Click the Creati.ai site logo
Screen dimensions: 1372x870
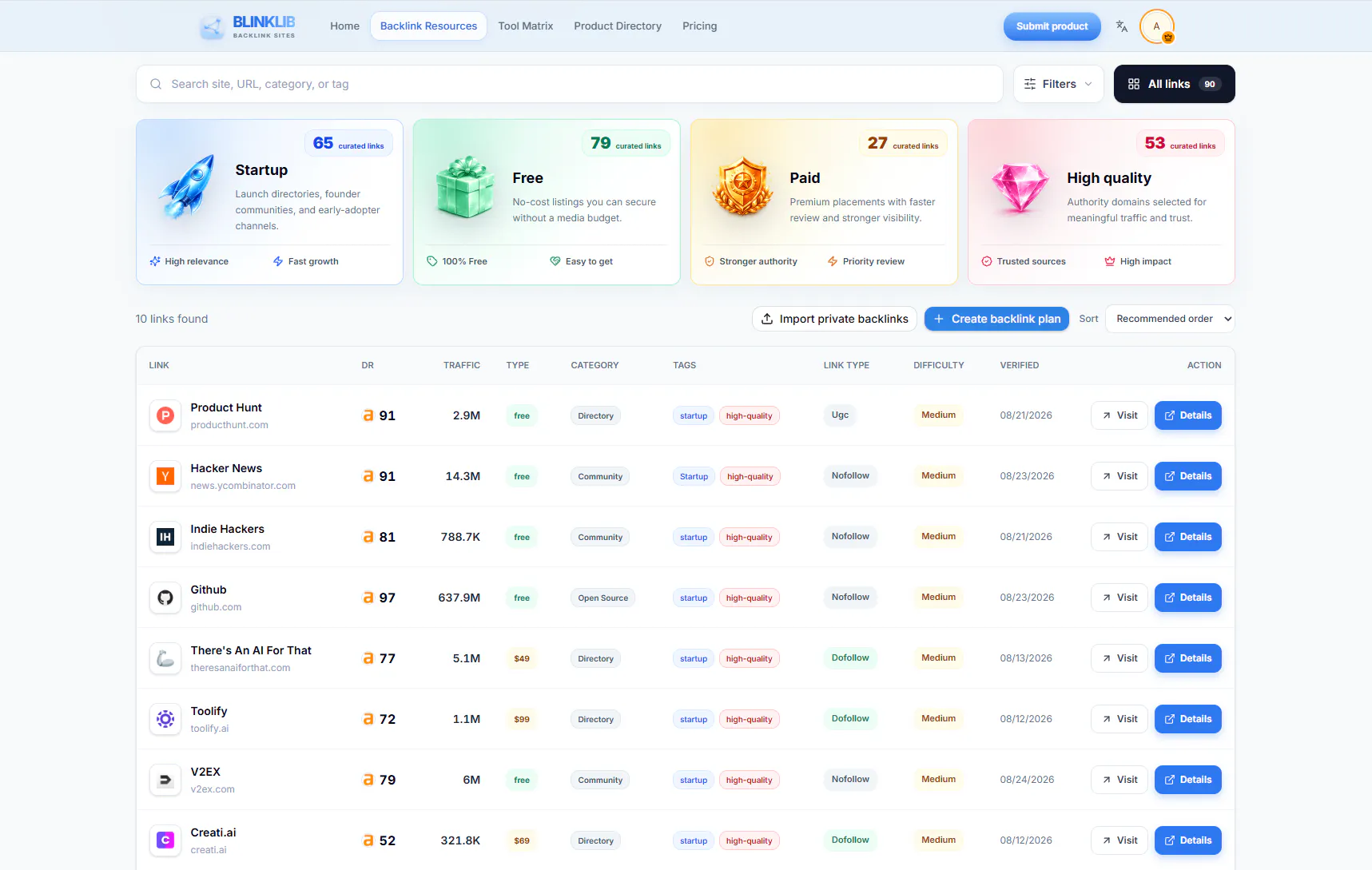[x=165, y=840]
